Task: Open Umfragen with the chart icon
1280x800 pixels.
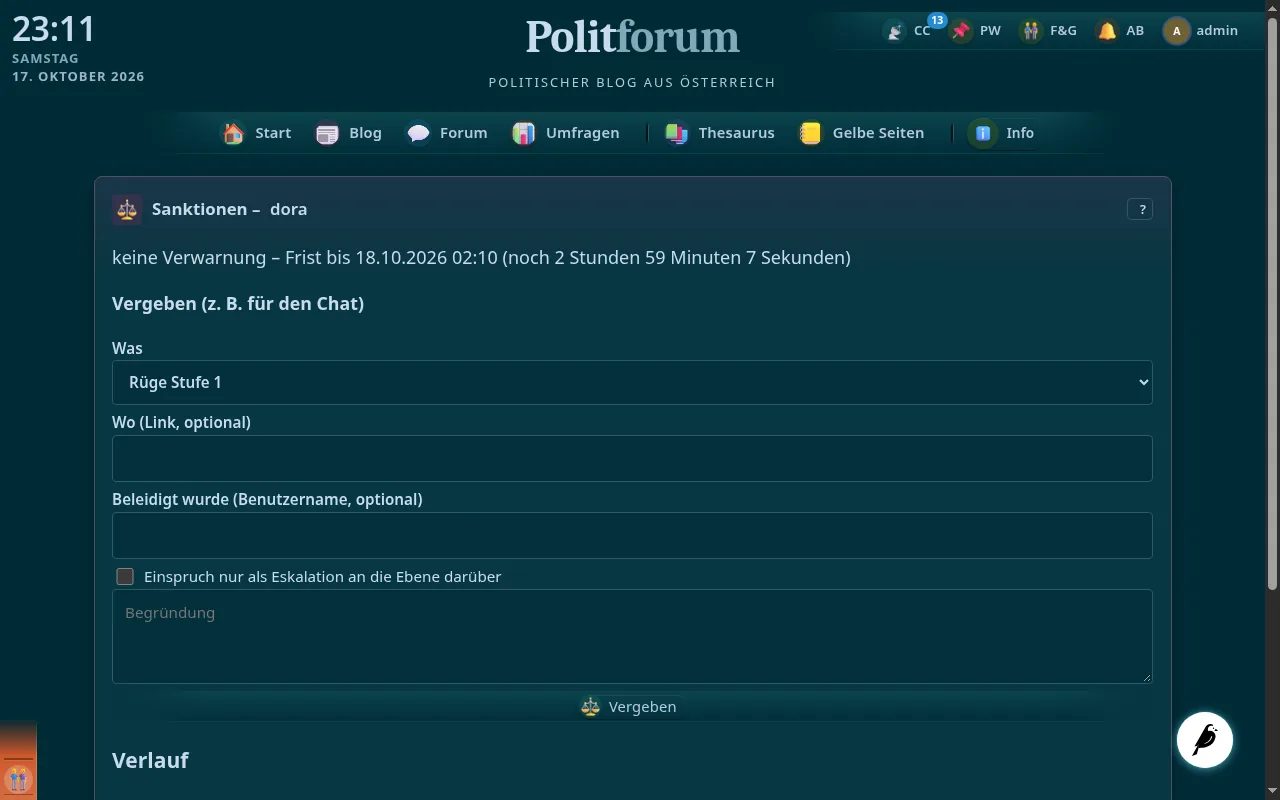Action: click(x=566, y=133)
